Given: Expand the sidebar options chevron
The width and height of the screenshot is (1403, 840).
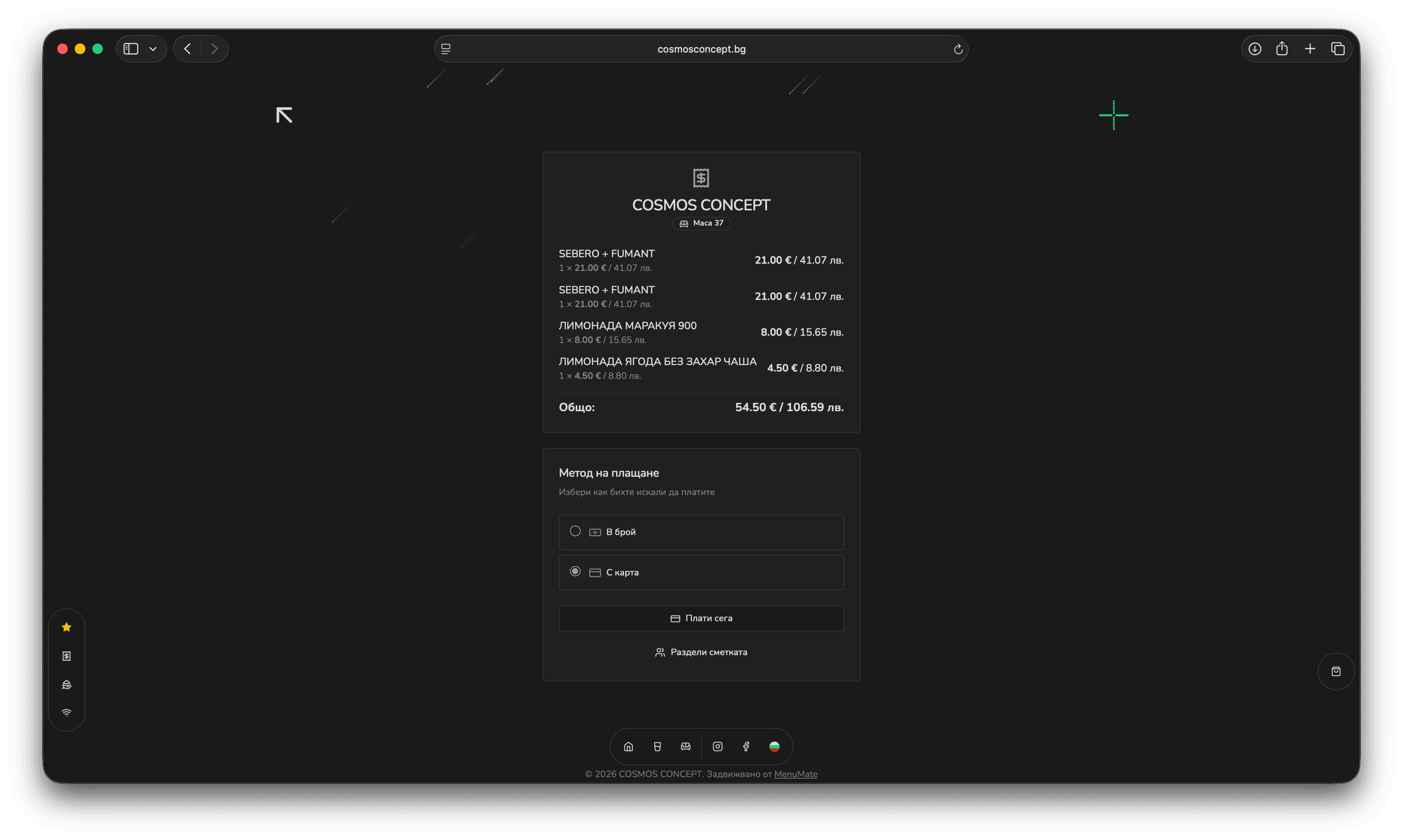Looking at the screenshot, I should click(153, 49).
